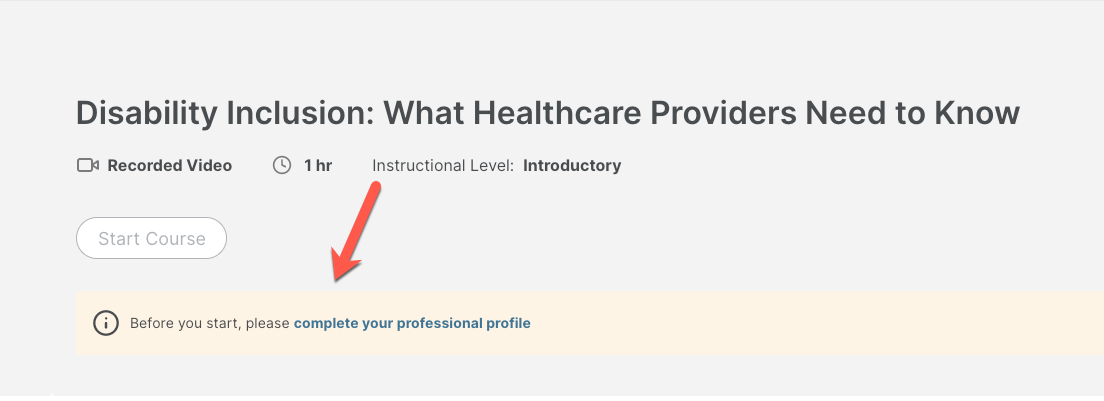Click the 1 hr duration text

318,165
